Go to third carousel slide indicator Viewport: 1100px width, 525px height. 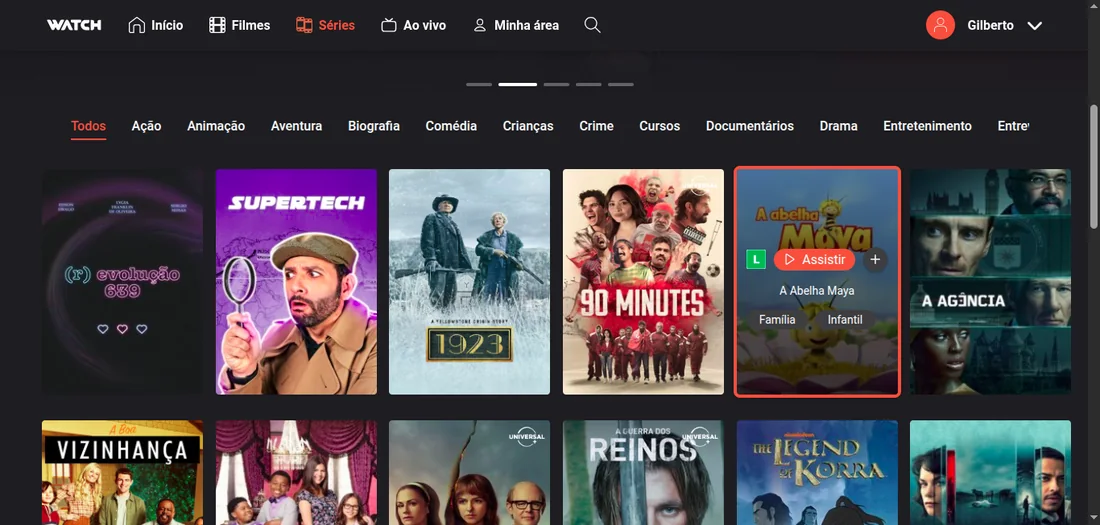coord(556,84)
